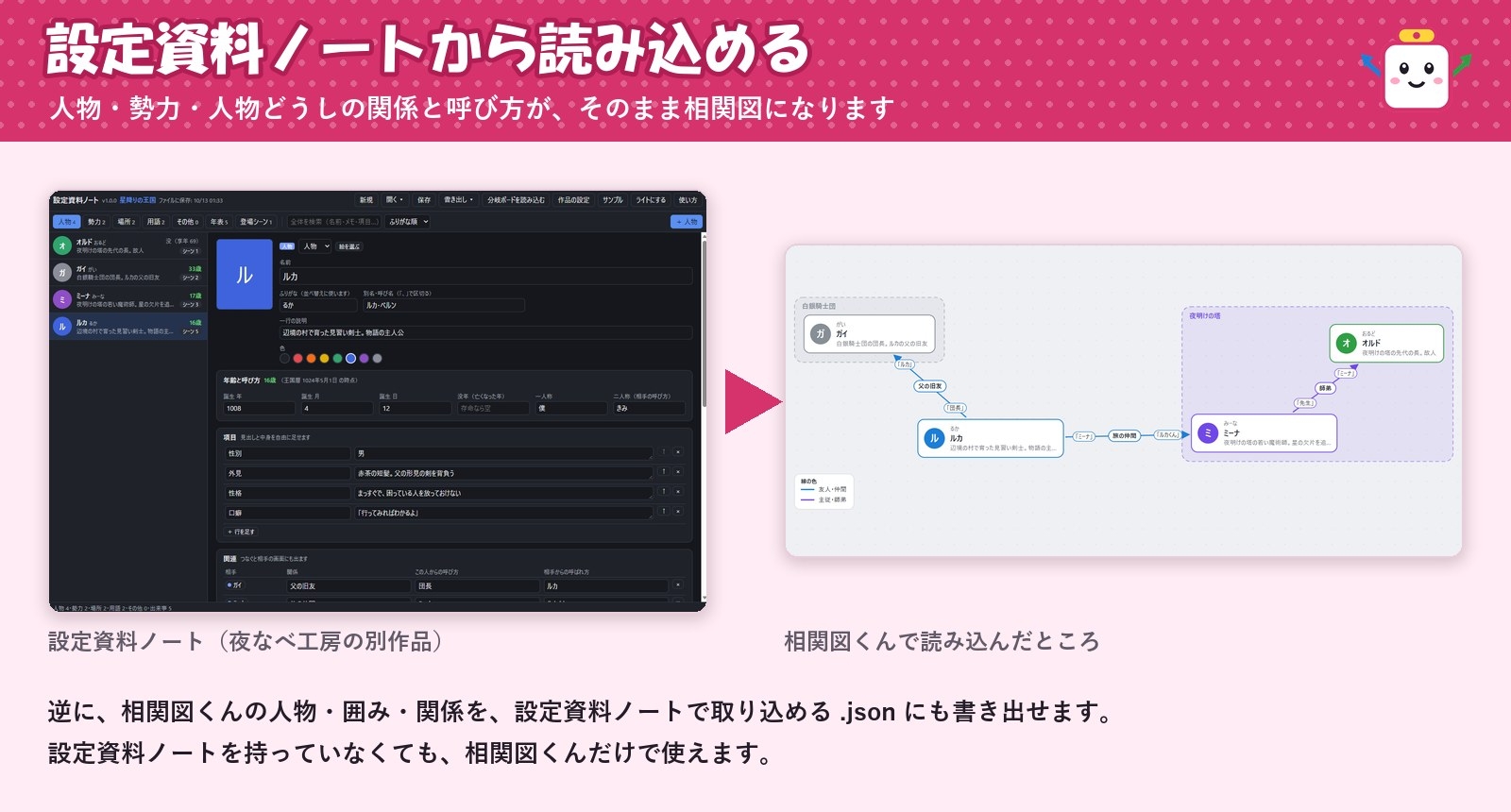
Task: Switch to the 勢力 tab
Action: coord(96,222)
